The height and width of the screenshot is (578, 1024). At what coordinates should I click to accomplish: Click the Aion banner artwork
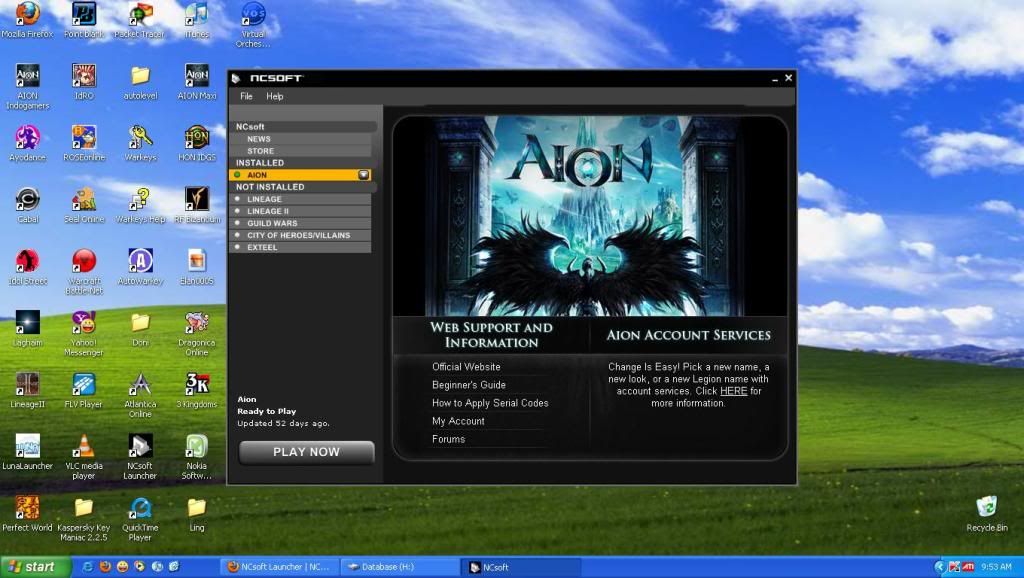tap(590, 216)
